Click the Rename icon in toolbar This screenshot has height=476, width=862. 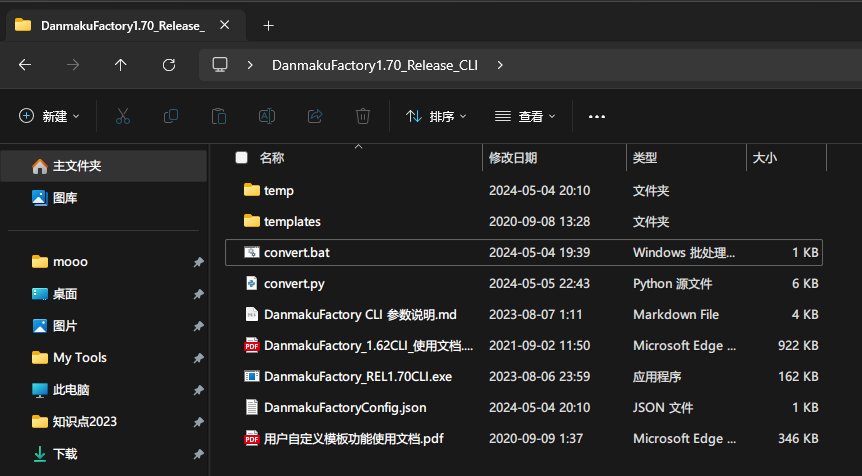tap(267, 116)
